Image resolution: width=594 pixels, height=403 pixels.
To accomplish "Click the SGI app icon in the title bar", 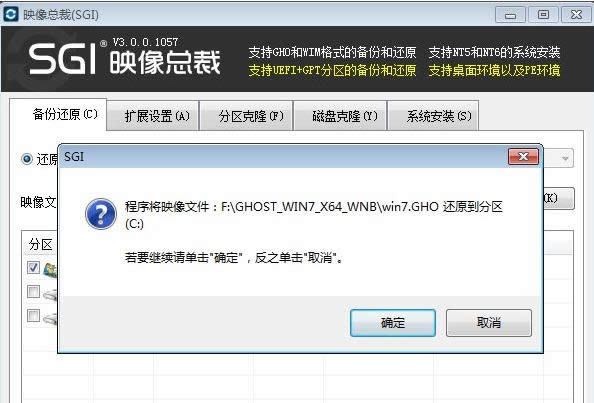I will [11, 14].
